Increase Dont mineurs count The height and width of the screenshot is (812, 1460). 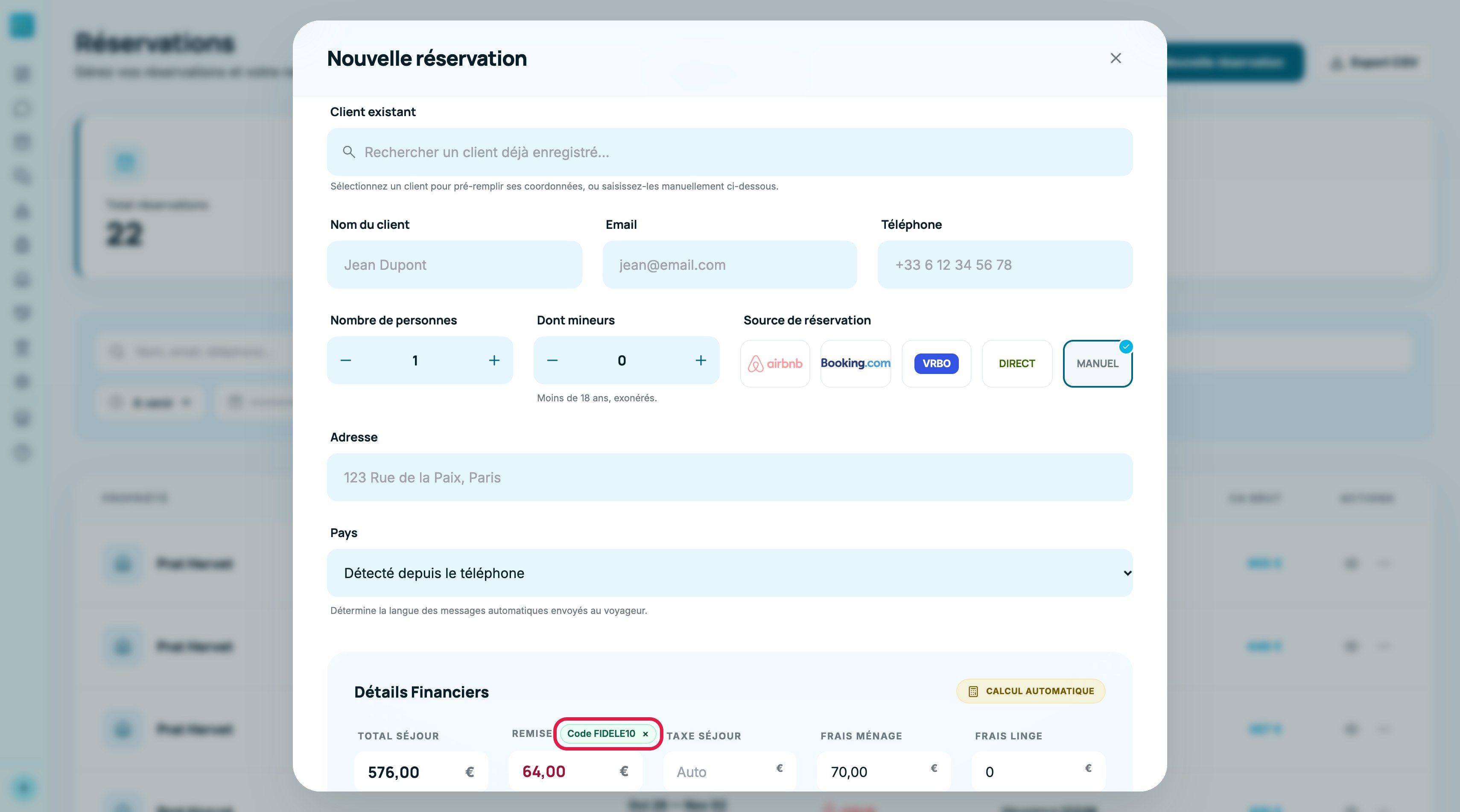pos(701,360)
